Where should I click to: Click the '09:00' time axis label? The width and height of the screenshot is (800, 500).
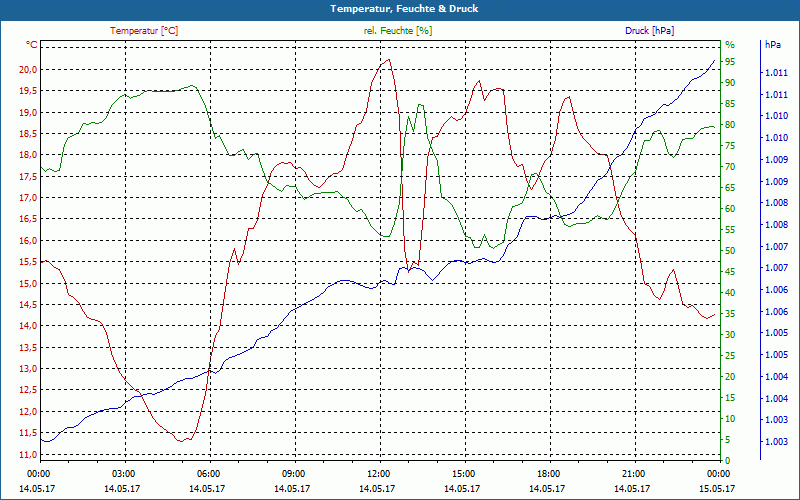tap(295, 473)
